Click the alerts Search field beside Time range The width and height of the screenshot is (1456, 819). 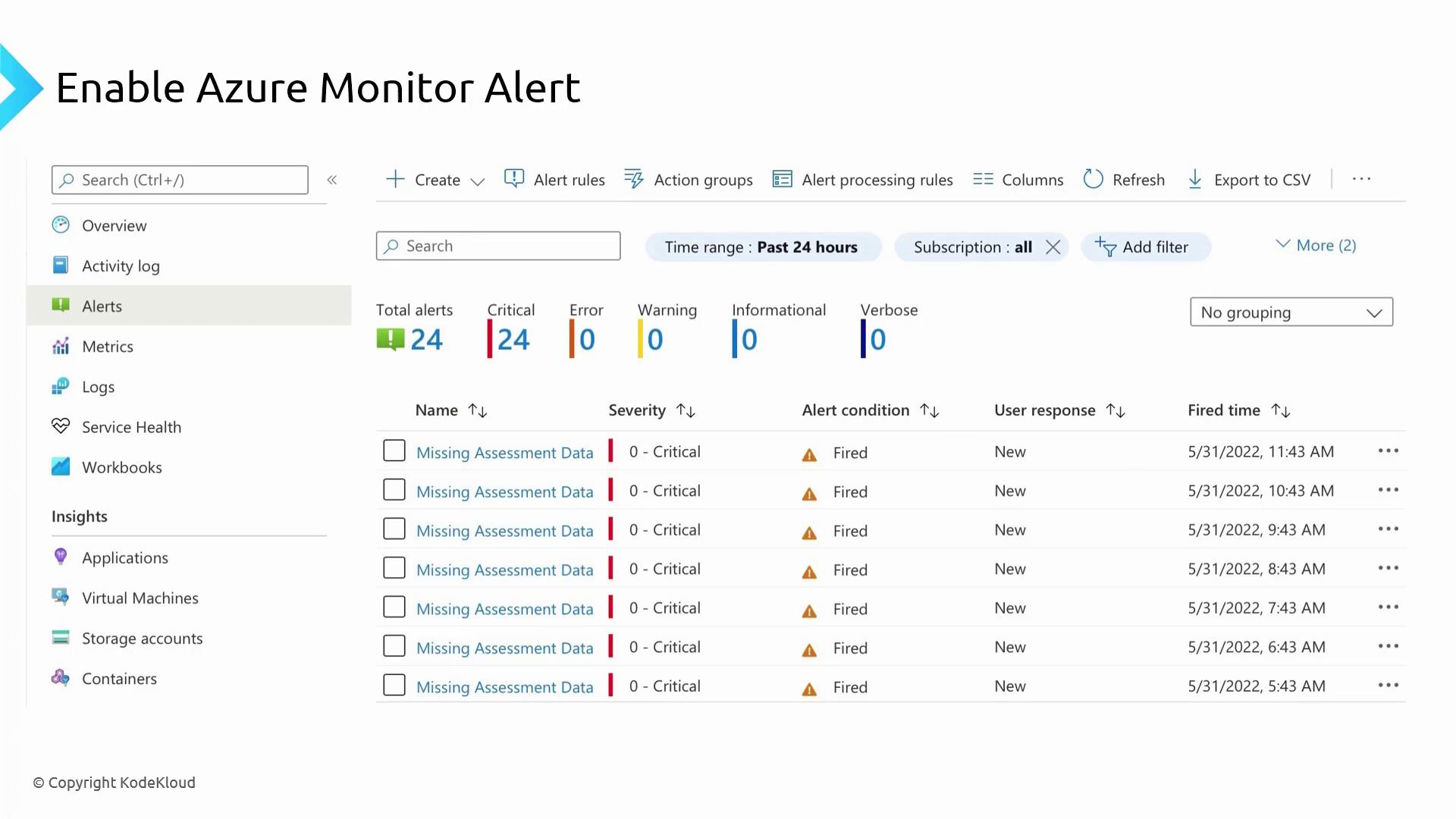pos(498,246)
